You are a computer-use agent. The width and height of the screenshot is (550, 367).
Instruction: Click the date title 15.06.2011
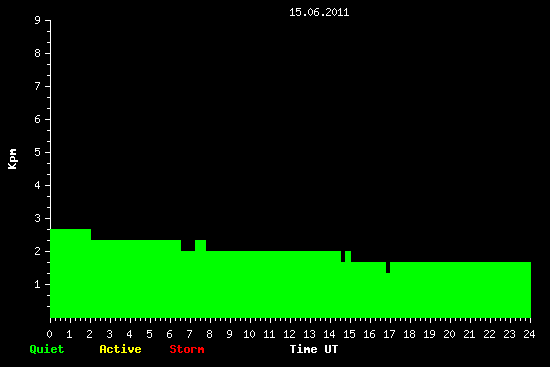[x=319, y=12]
